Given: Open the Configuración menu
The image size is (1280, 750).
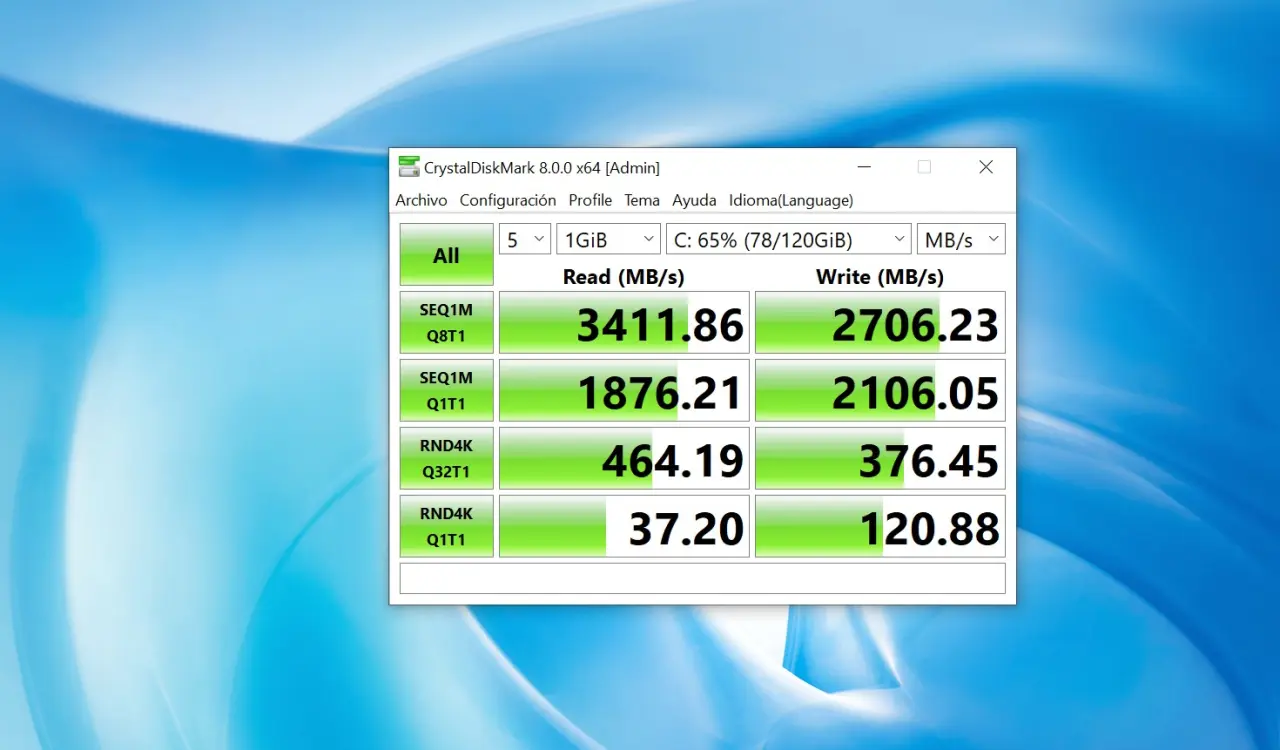Looking at the screenshot, I should 507,200.
